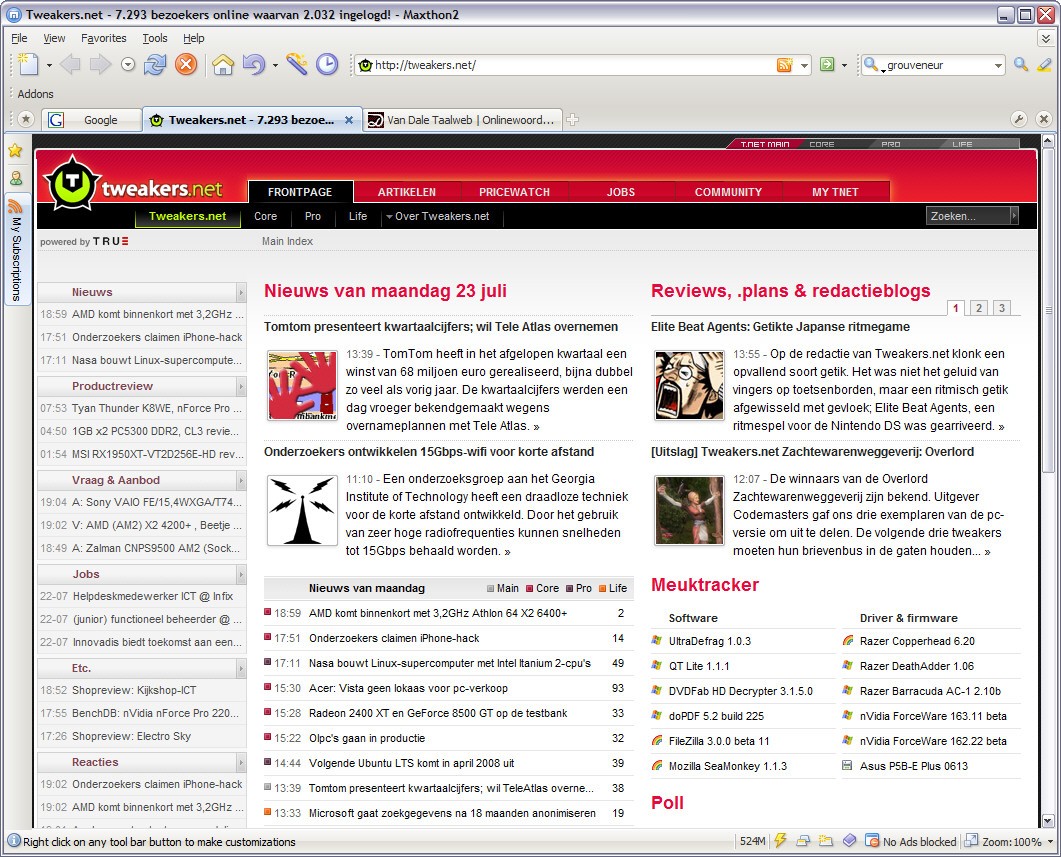Click the star button left of tab bar
1061x857 pixels.
pyautogui.click(x=26, y=120)
